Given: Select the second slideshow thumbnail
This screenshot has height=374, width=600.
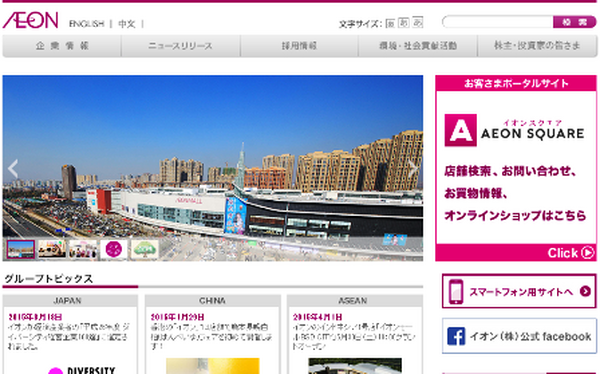Looking at the screenshot, I should pyautogui.click(x=52, y=250).
